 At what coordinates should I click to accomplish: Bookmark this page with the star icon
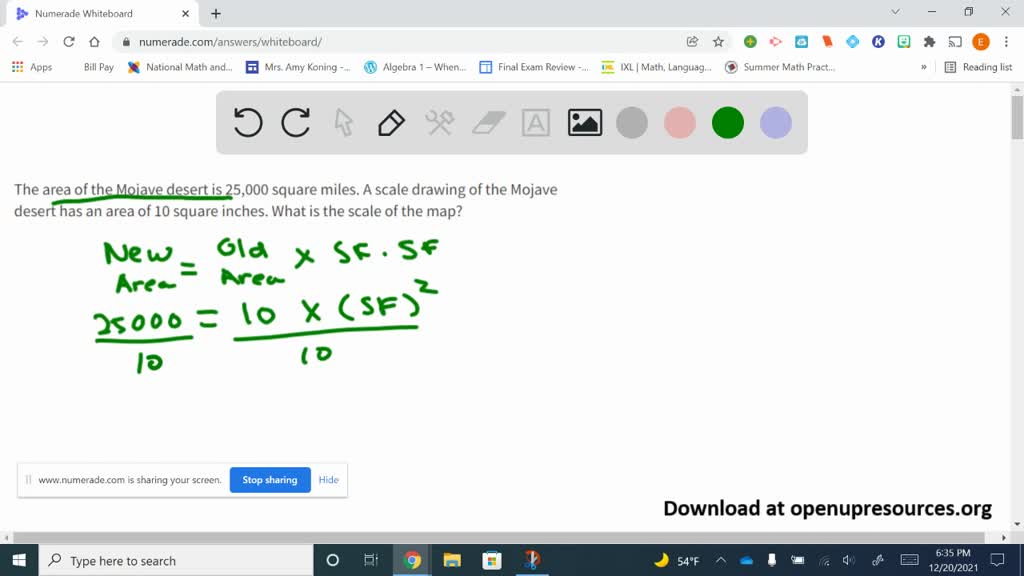(718, 42)
